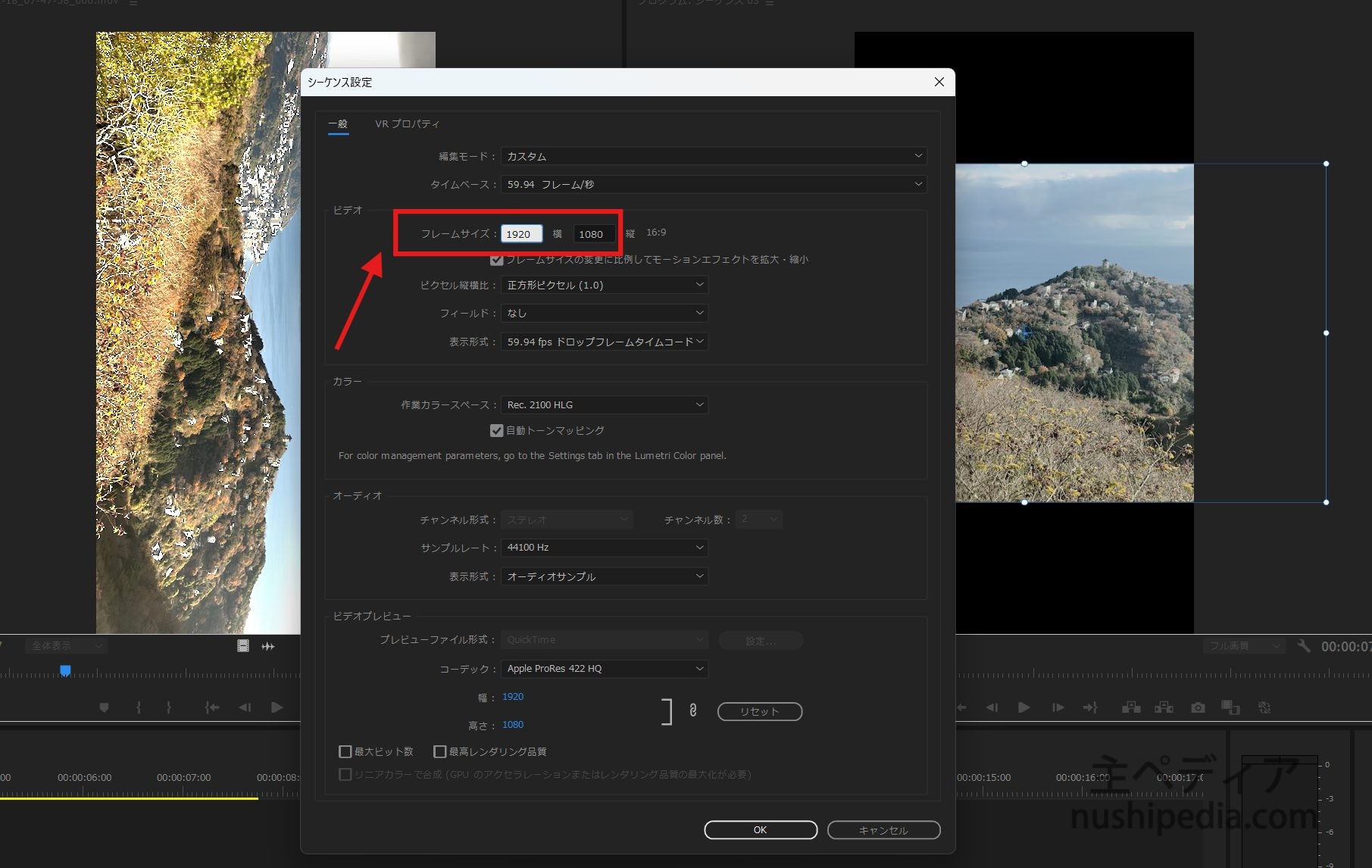Click the Lift button in program monitor
This screenshot has width=1372, height=868.
[x=1131, y=707]
